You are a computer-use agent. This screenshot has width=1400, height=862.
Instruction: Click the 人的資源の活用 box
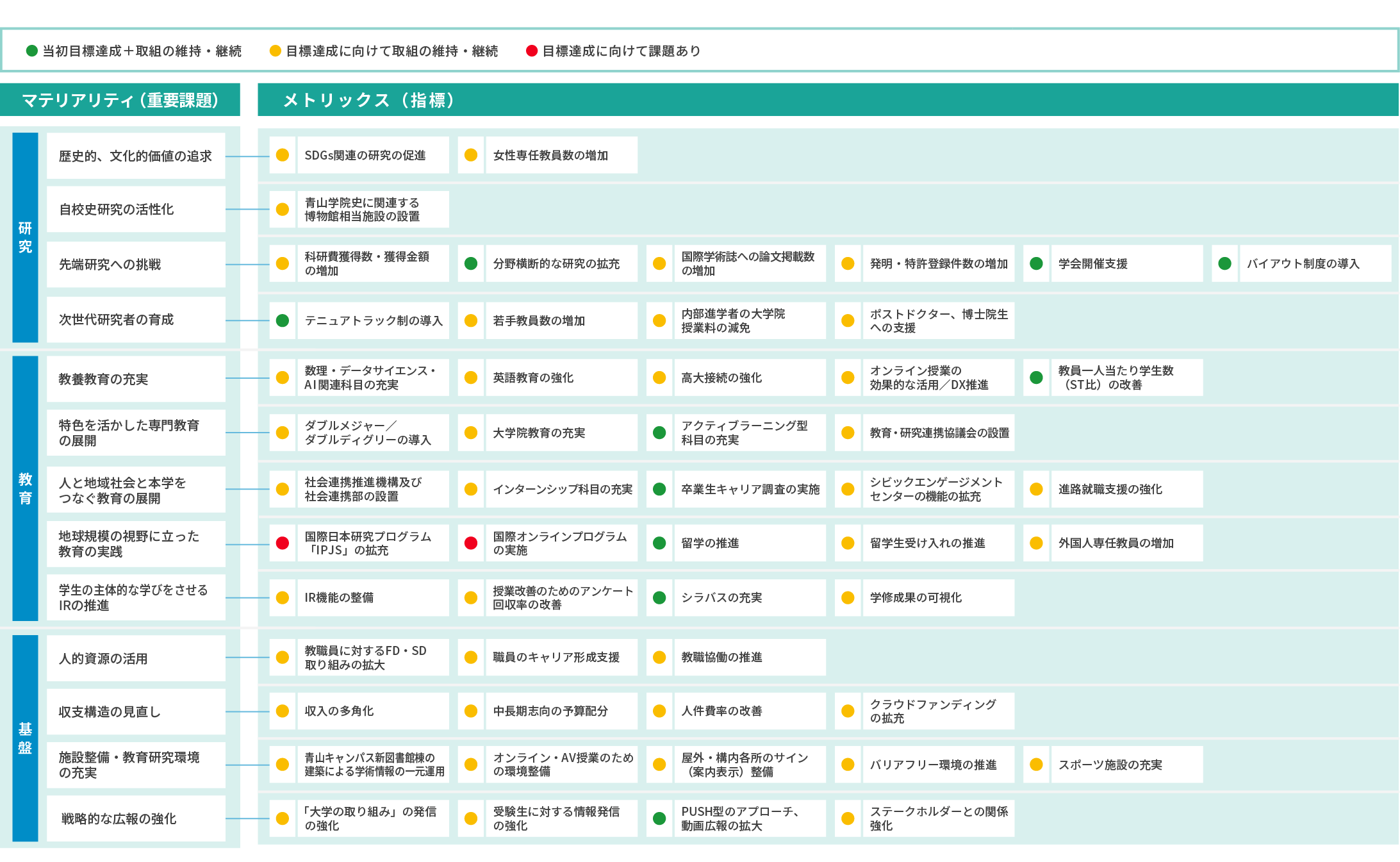[136, 658]
